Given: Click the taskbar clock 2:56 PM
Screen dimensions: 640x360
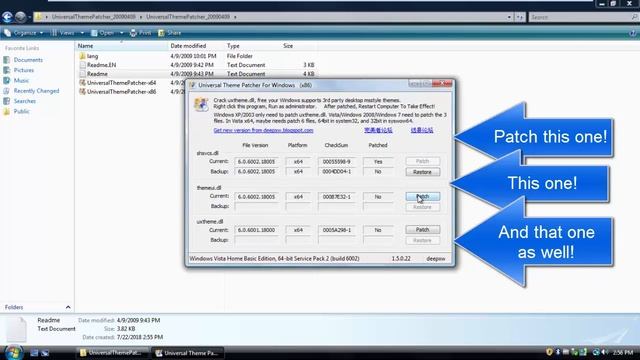Looking at the screenshot, I should [x=622, y=352].
